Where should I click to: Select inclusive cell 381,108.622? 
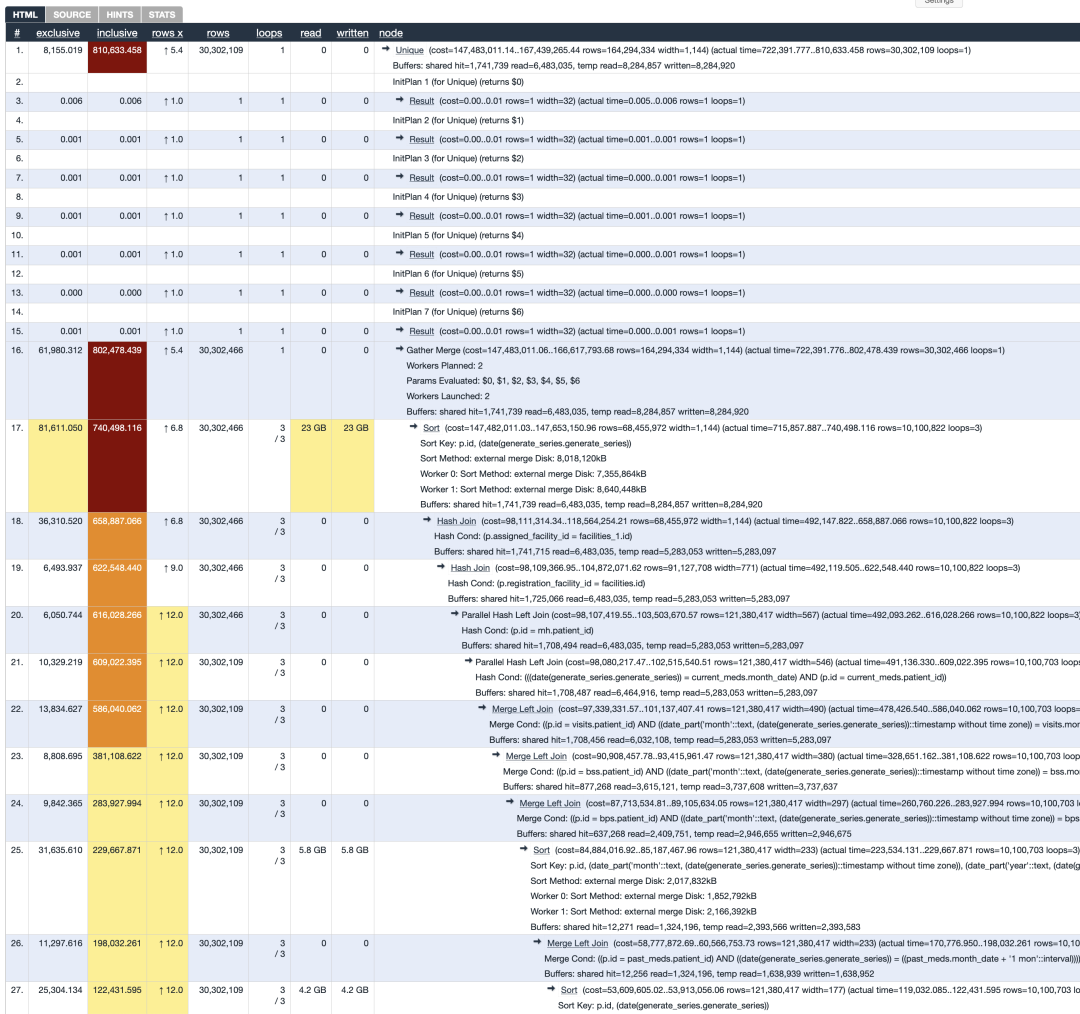(x=117, y=771)
